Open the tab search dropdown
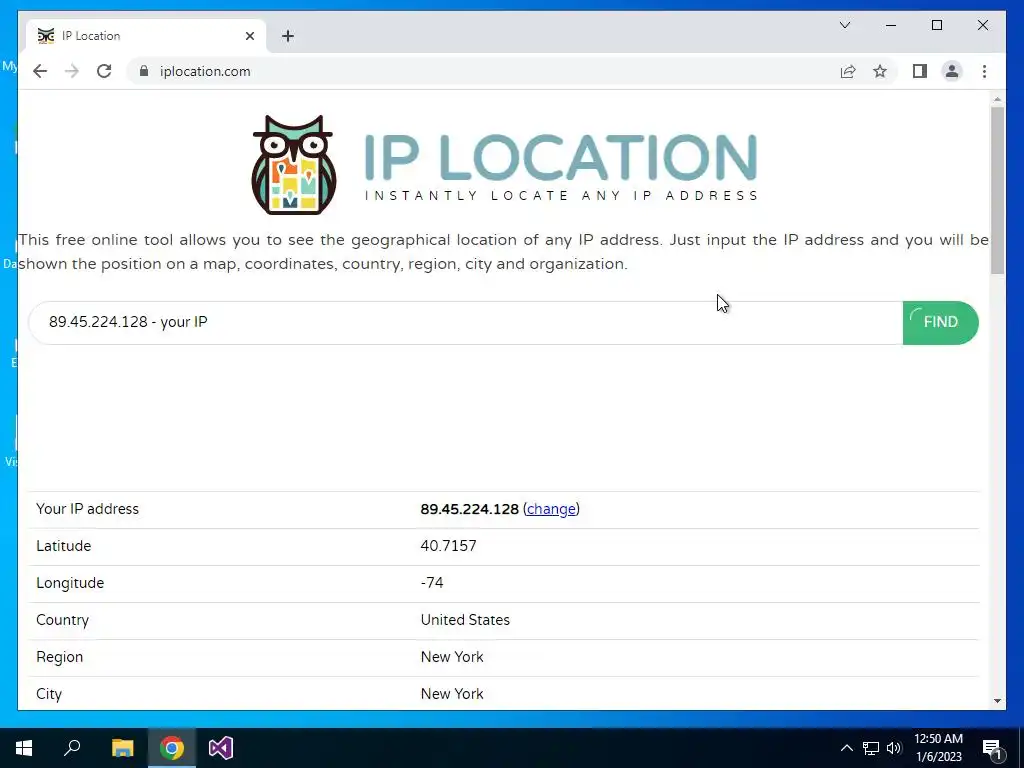 point(844,25)
